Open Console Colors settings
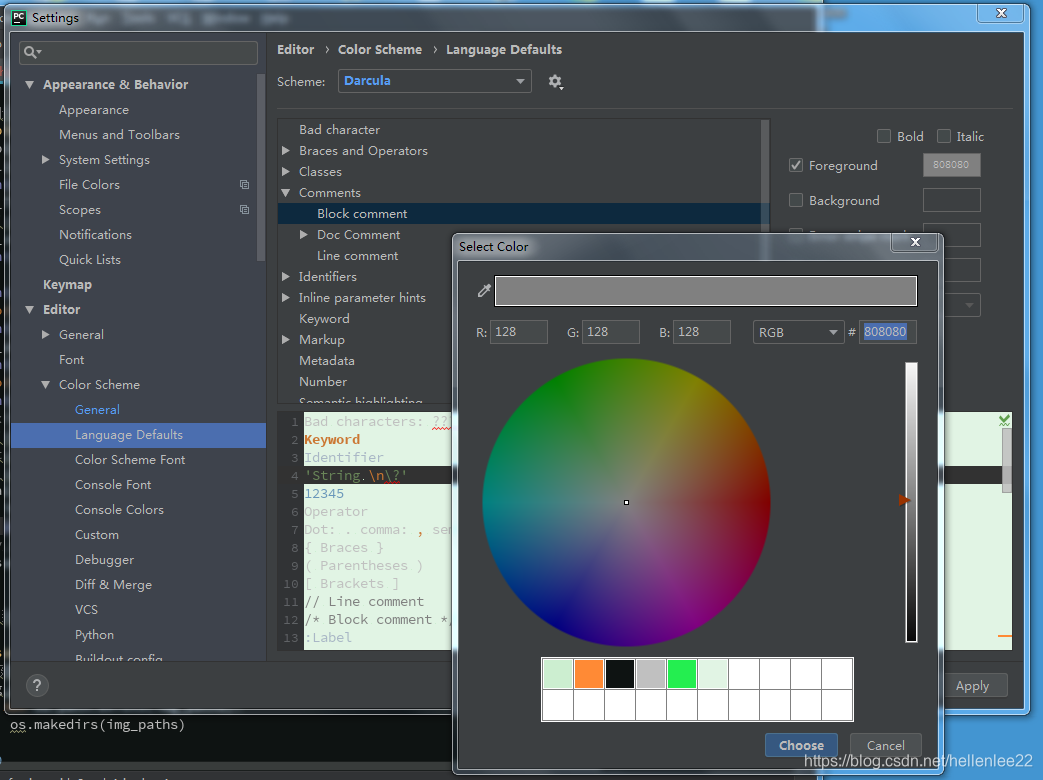1043x780 pixels. click(x=119, y=509)
